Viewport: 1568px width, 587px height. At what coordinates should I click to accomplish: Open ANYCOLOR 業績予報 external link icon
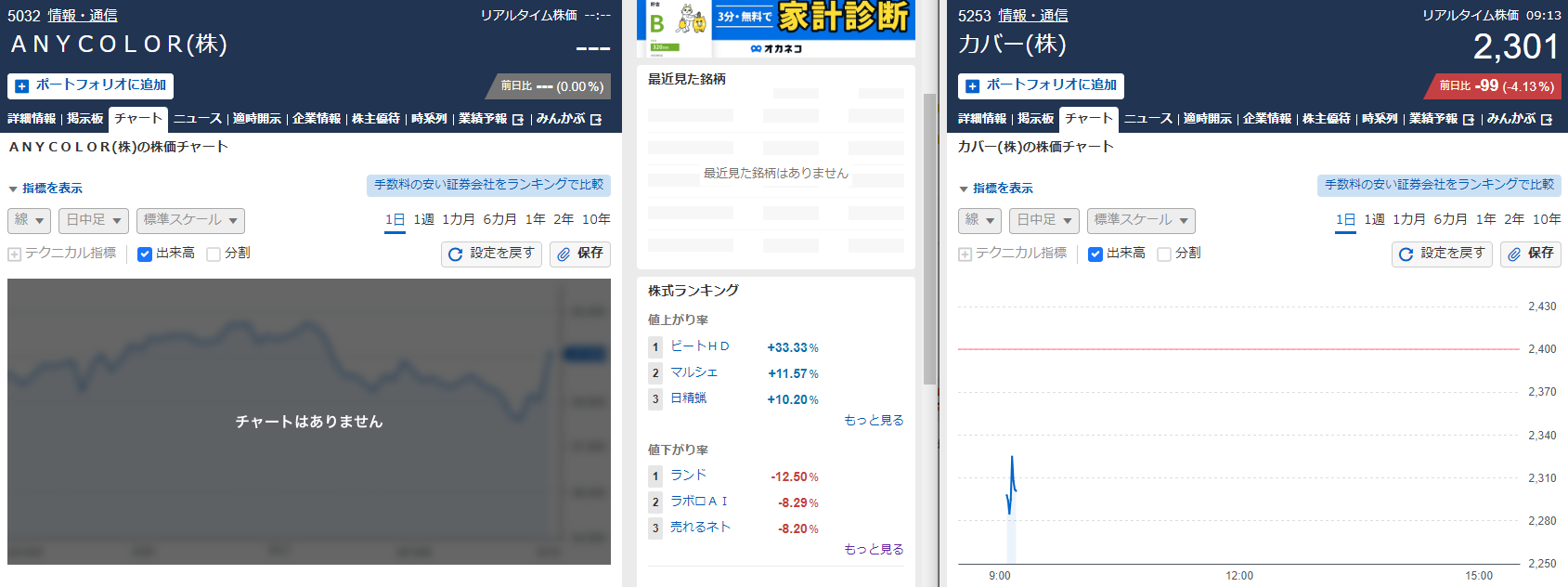518,120
